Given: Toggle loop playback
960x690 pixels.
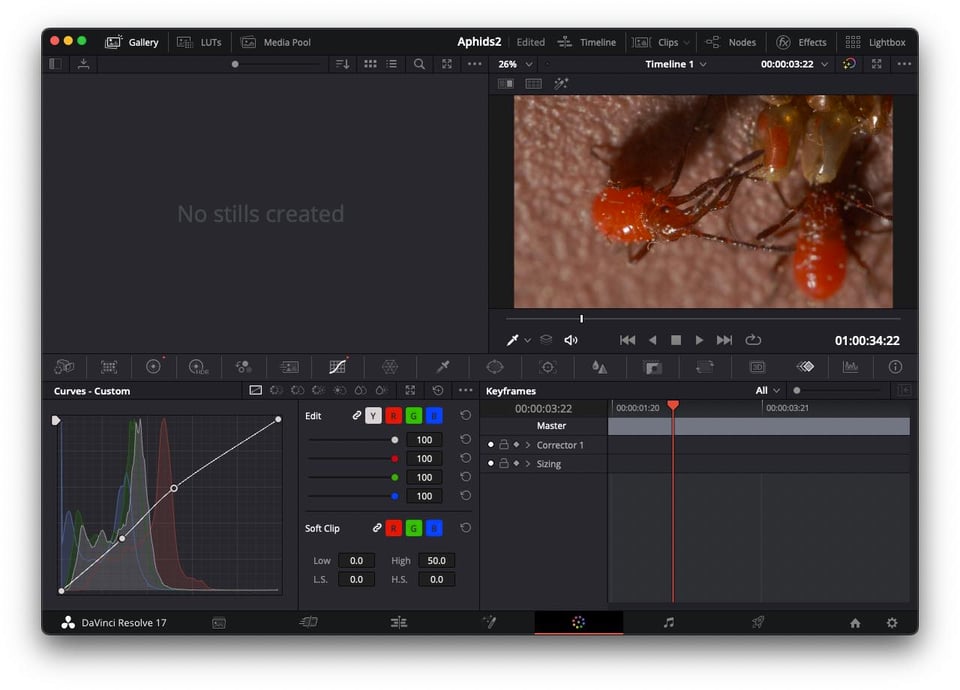Looking at the screenshot, I should click(753, 340).
